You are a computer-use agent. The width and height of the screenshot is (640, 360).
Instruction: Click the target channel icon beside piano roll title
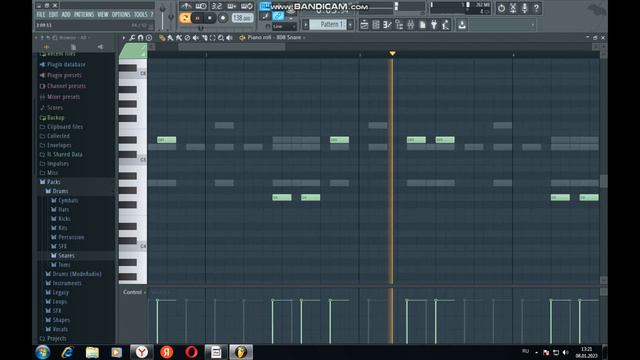tap(242, 38)
